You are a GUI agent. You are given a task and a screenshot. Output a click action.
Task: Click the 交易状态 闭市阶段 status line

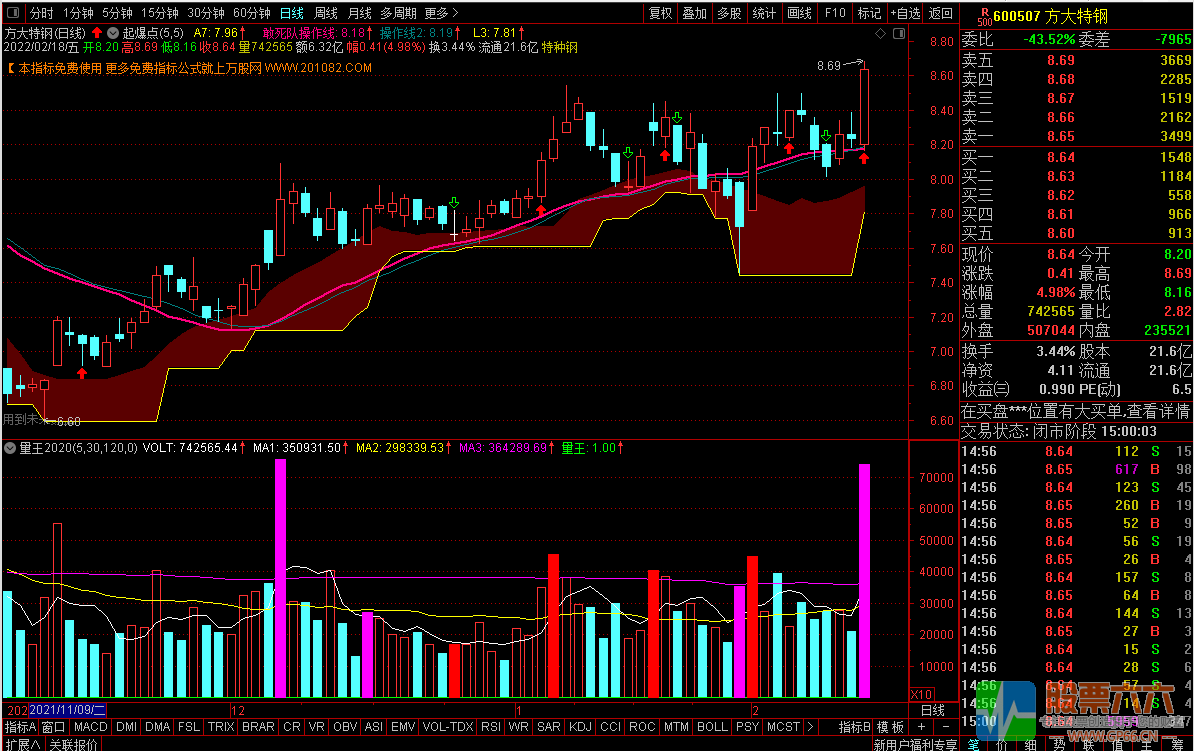(x=1058, y=431)
